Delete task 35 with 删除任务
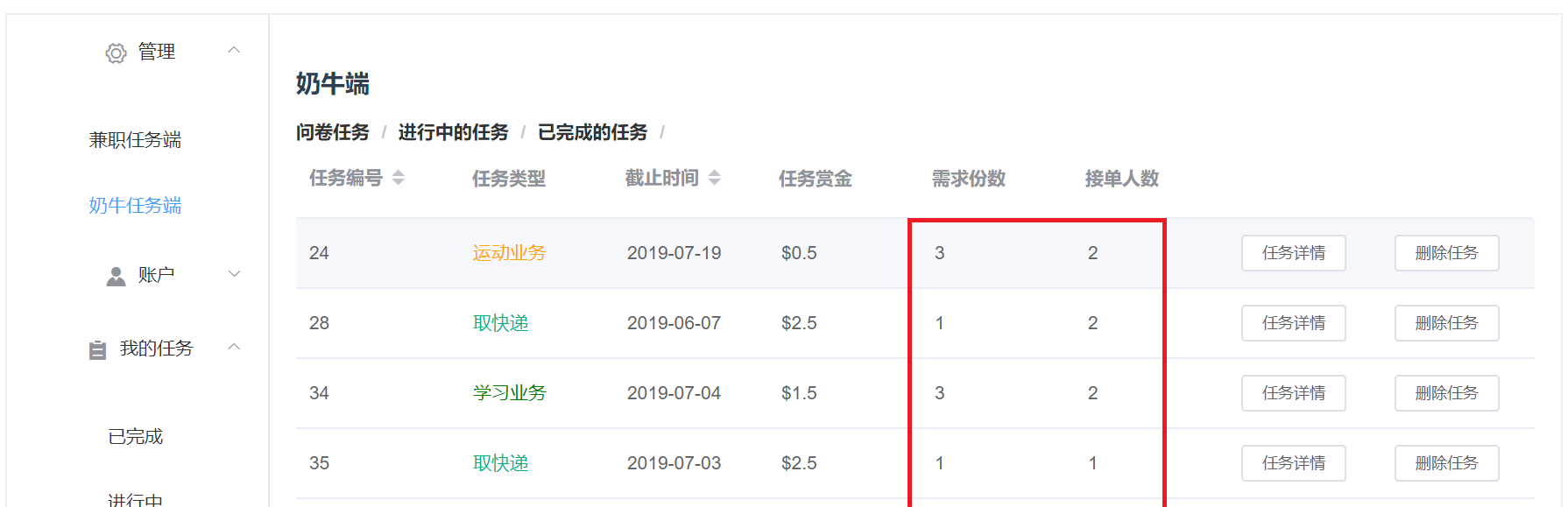This screenshot has height=507, width=1568. click(x=1446, y=463)
